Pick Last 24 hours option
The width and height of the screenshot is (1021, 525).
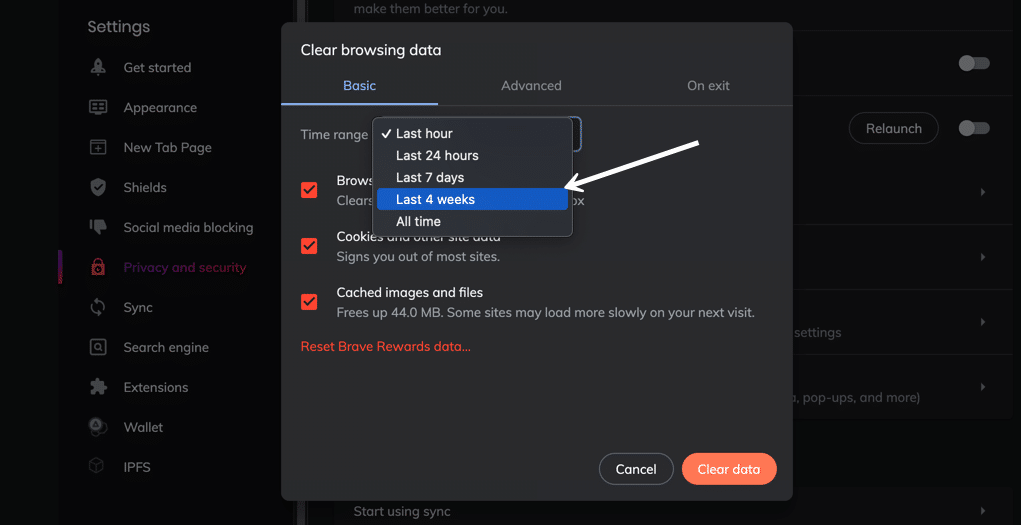pos(437,156)
